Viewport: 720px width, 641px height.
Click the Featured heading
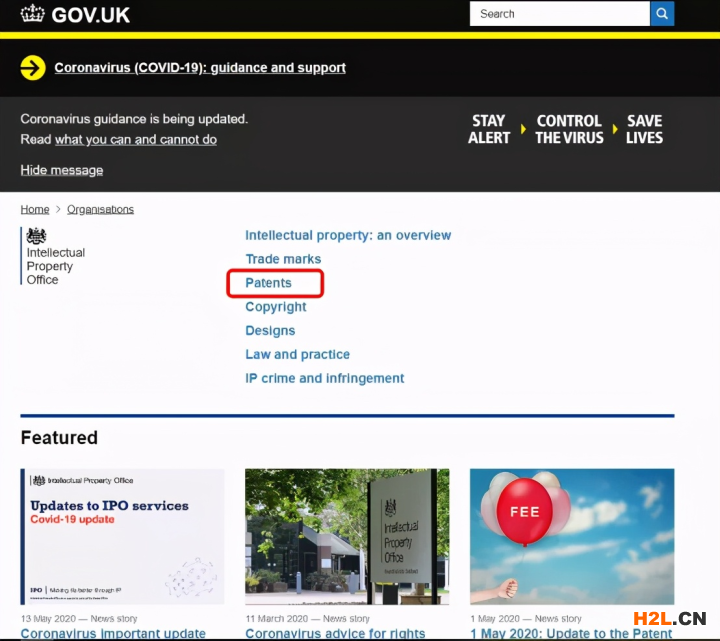coord(59,438)
